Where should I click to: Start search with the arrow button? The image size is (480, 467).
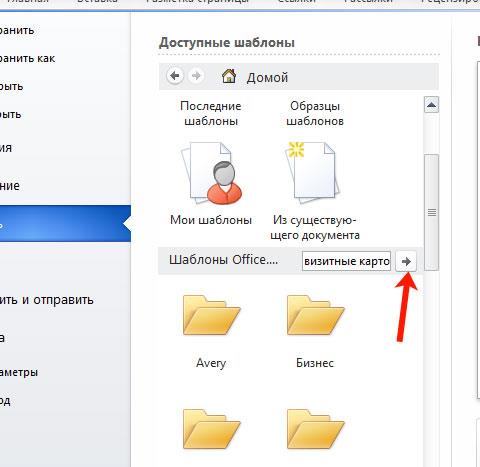click(406, 261)
